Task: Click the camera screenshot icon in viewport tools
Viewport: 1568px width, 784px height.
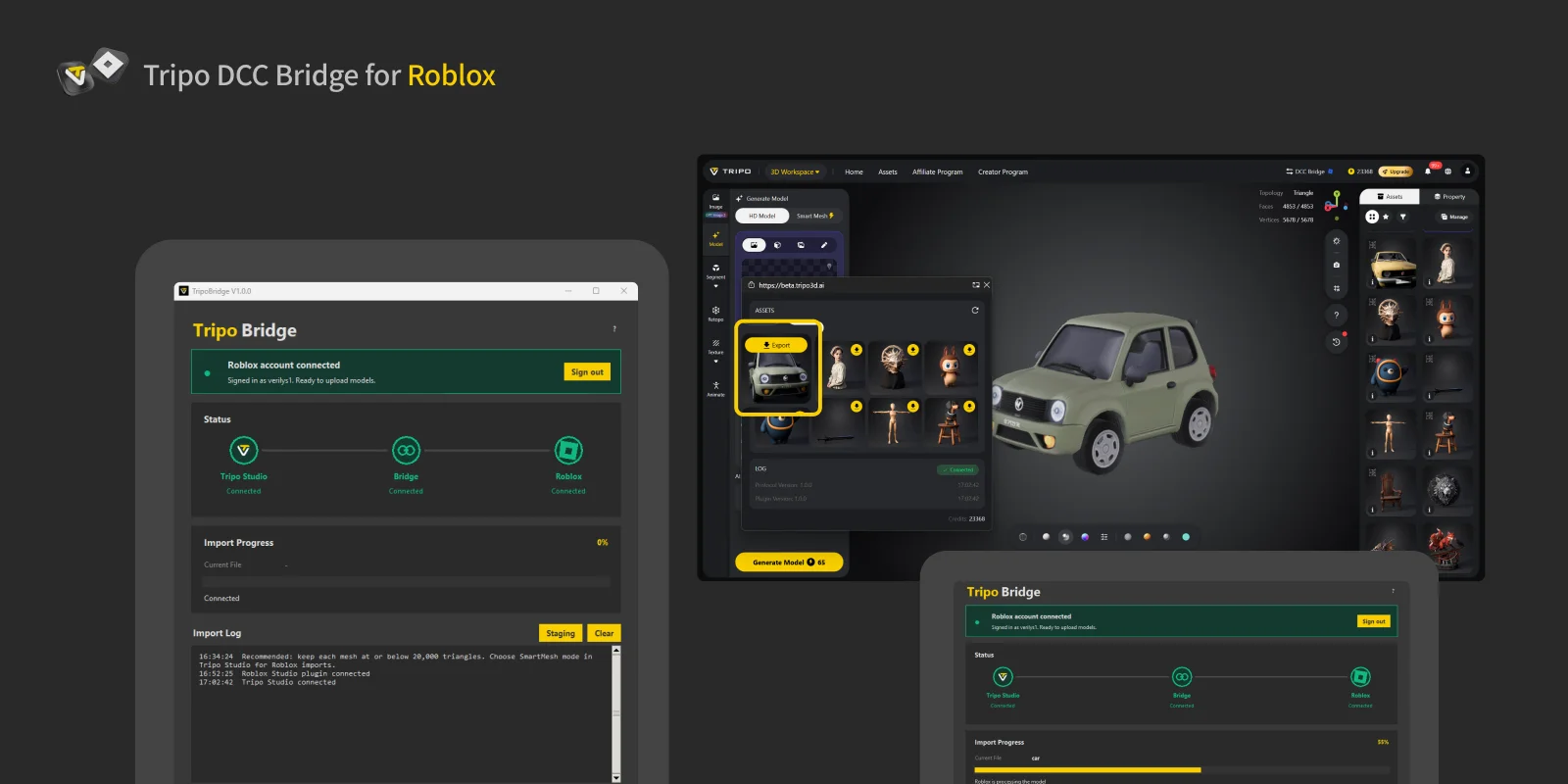Action: [x=1336, y=265]
